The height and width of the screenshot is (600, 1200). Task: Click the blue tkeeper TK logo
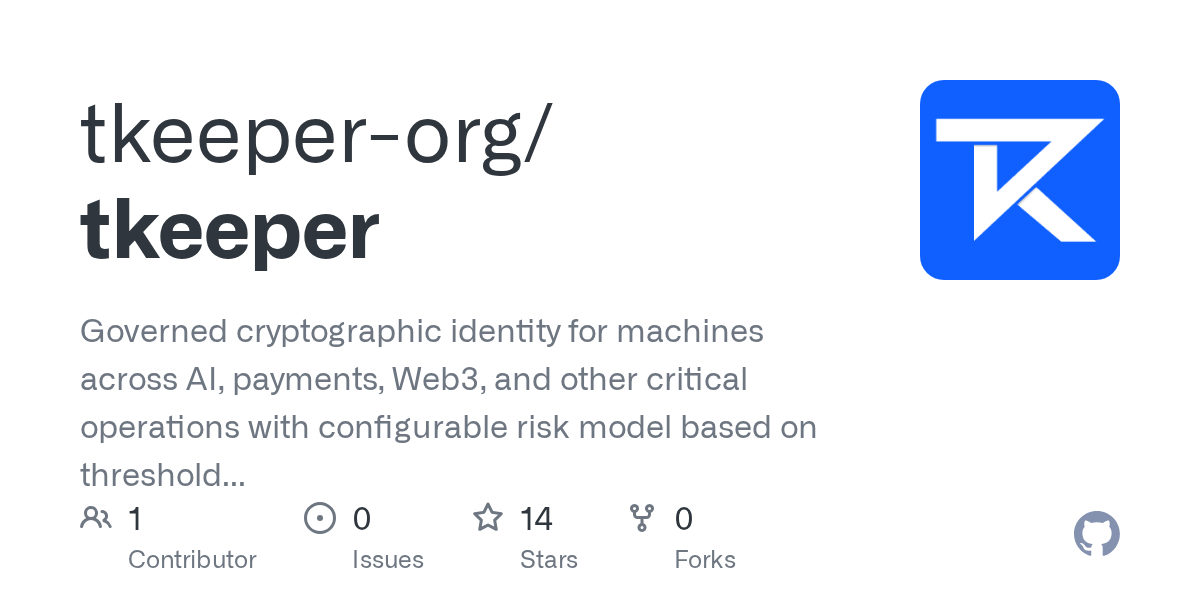click(1020, 180)
